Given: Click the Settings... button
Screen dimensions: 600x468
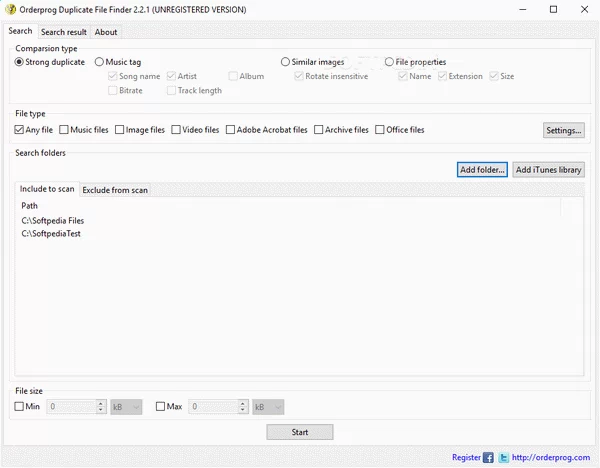Looking at the screenshot, I should (564, 130).
